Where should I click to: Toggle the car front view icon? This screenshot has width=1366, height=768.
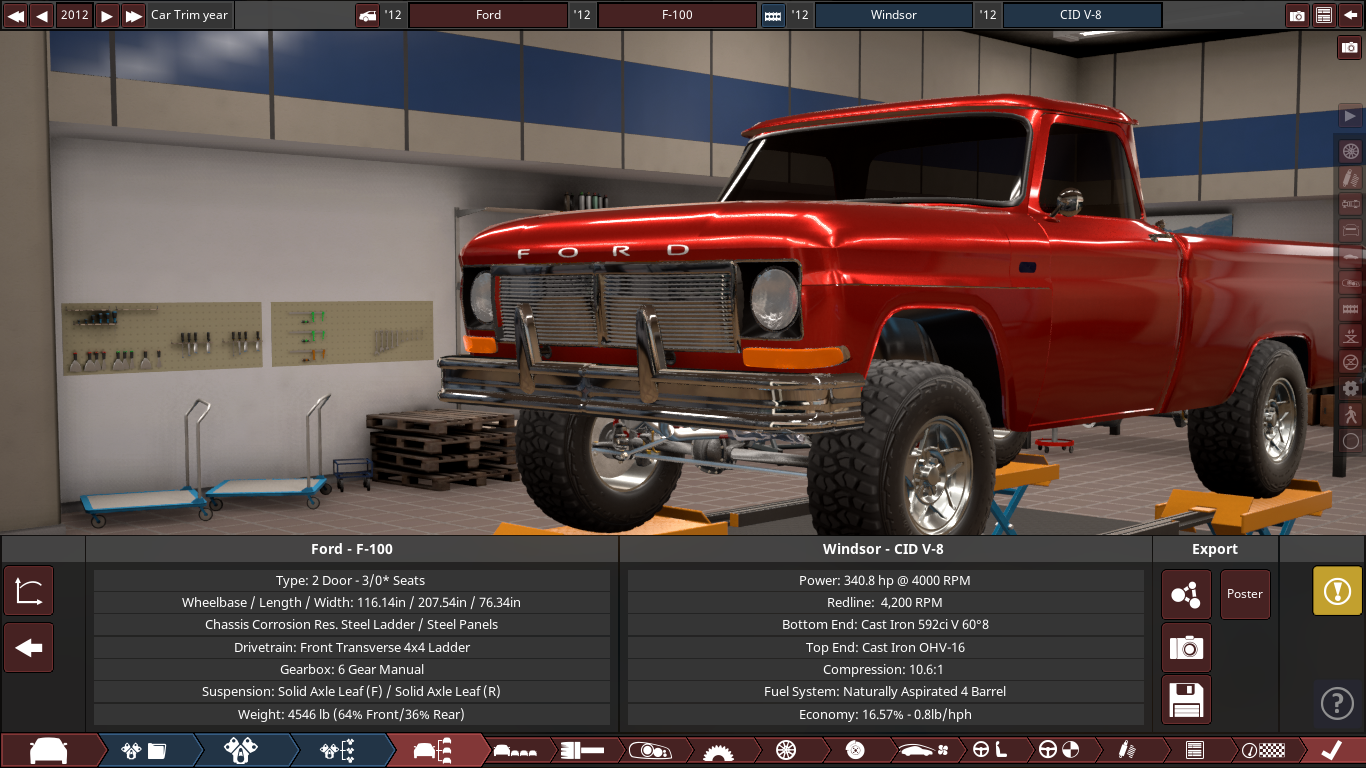[1351, 230]
